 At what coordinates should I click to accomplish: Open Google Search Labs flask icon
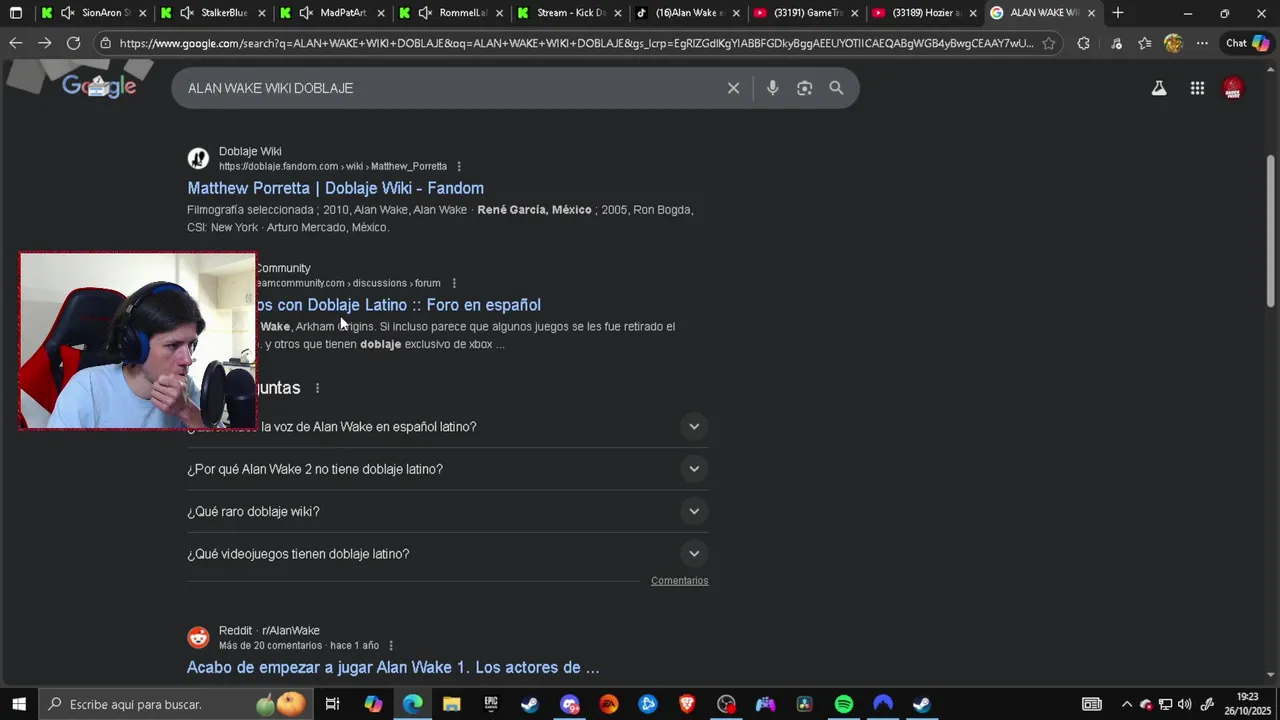click(x=1159, y=88)
